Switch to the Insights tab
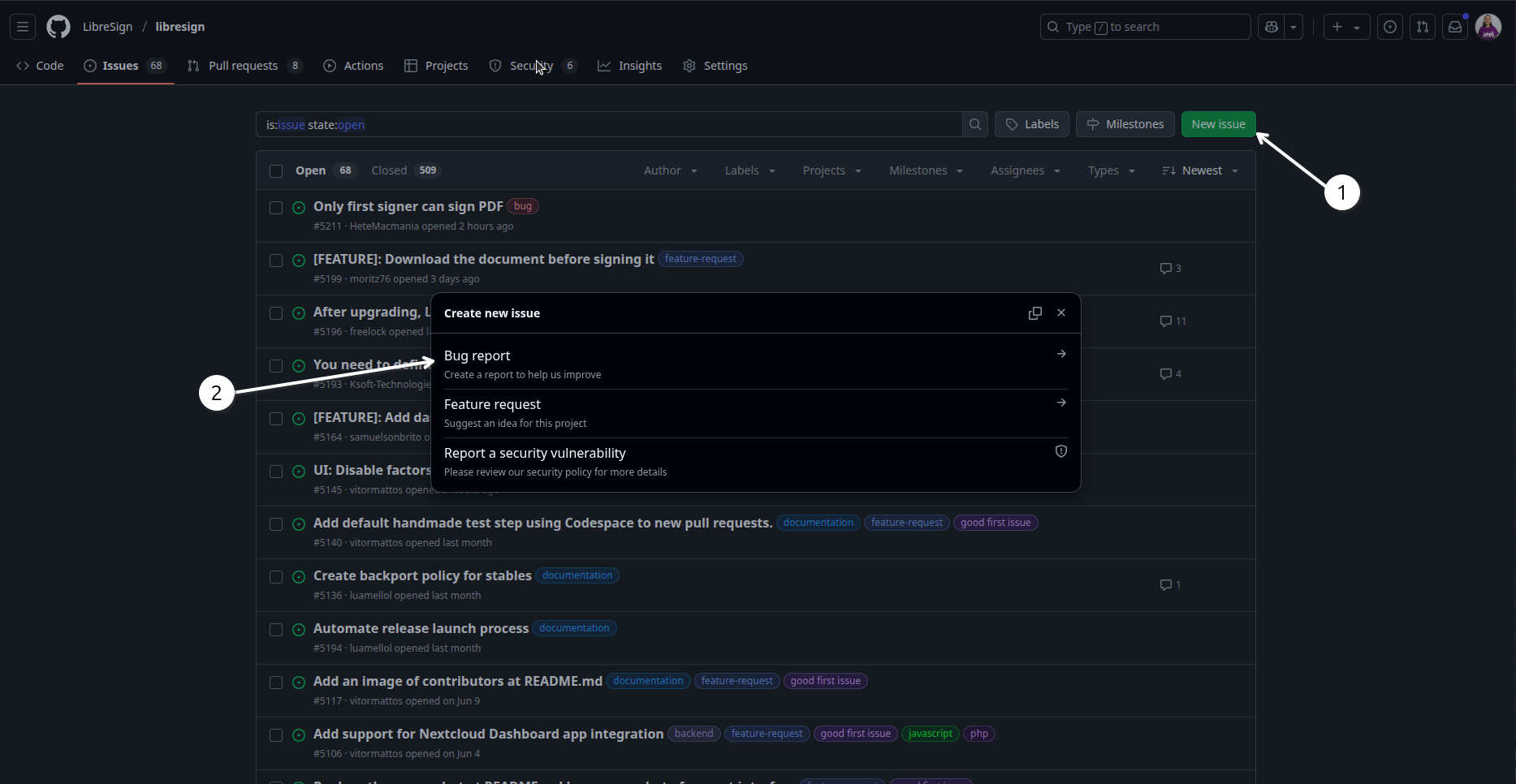 tap(630, 66)
